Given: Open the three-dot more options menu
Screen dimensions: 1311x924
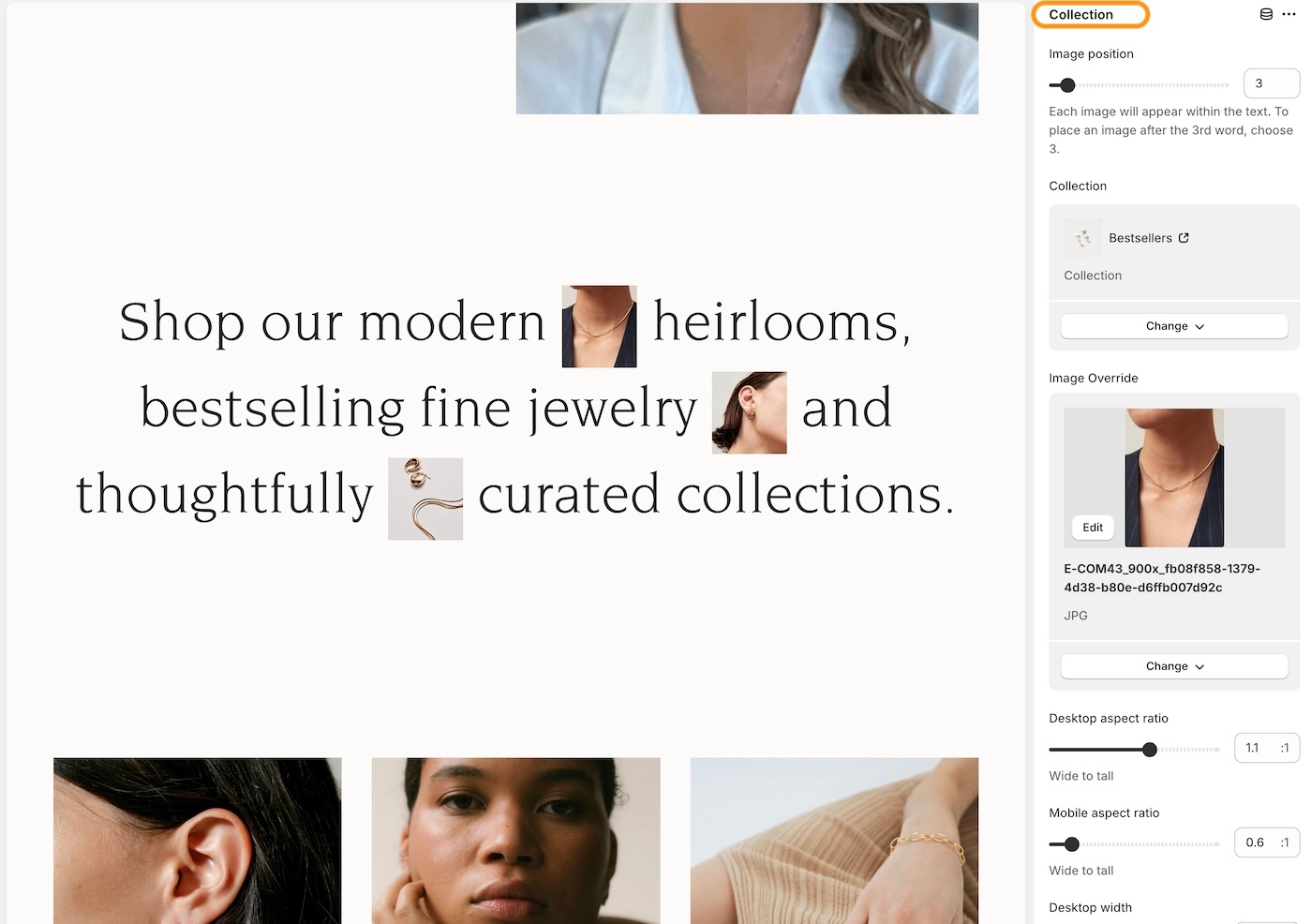Looking at the screenshot, I should pos(1289,14).
